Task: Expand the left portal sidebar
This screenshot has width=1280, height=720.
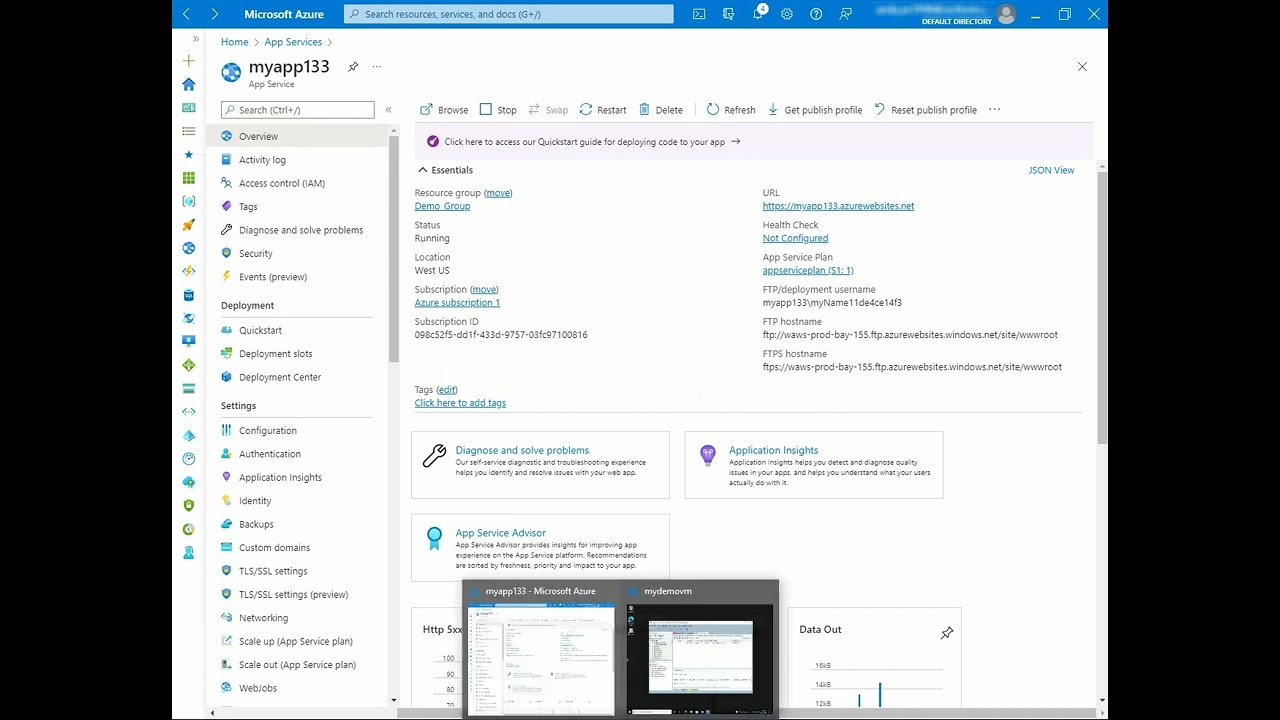Action: click(196, 39)
